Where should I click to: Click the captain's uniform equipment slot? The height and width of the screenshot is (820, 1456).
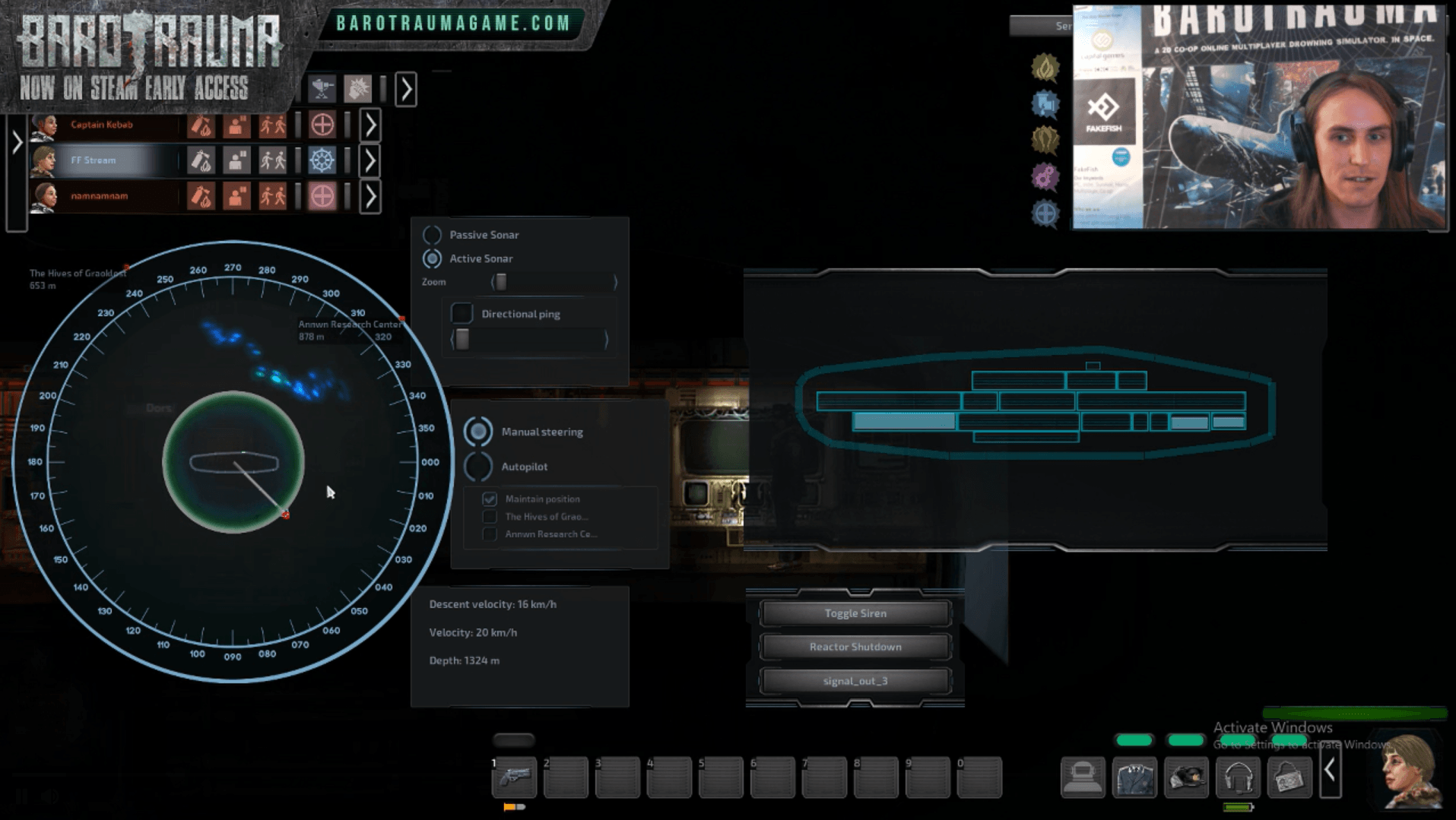[1134, 777]
